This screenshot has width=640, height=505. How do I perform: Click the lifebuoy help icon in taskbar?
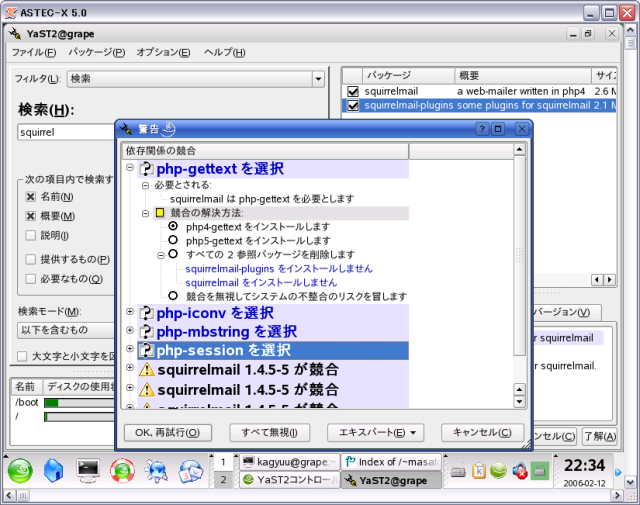click(122, 469)
